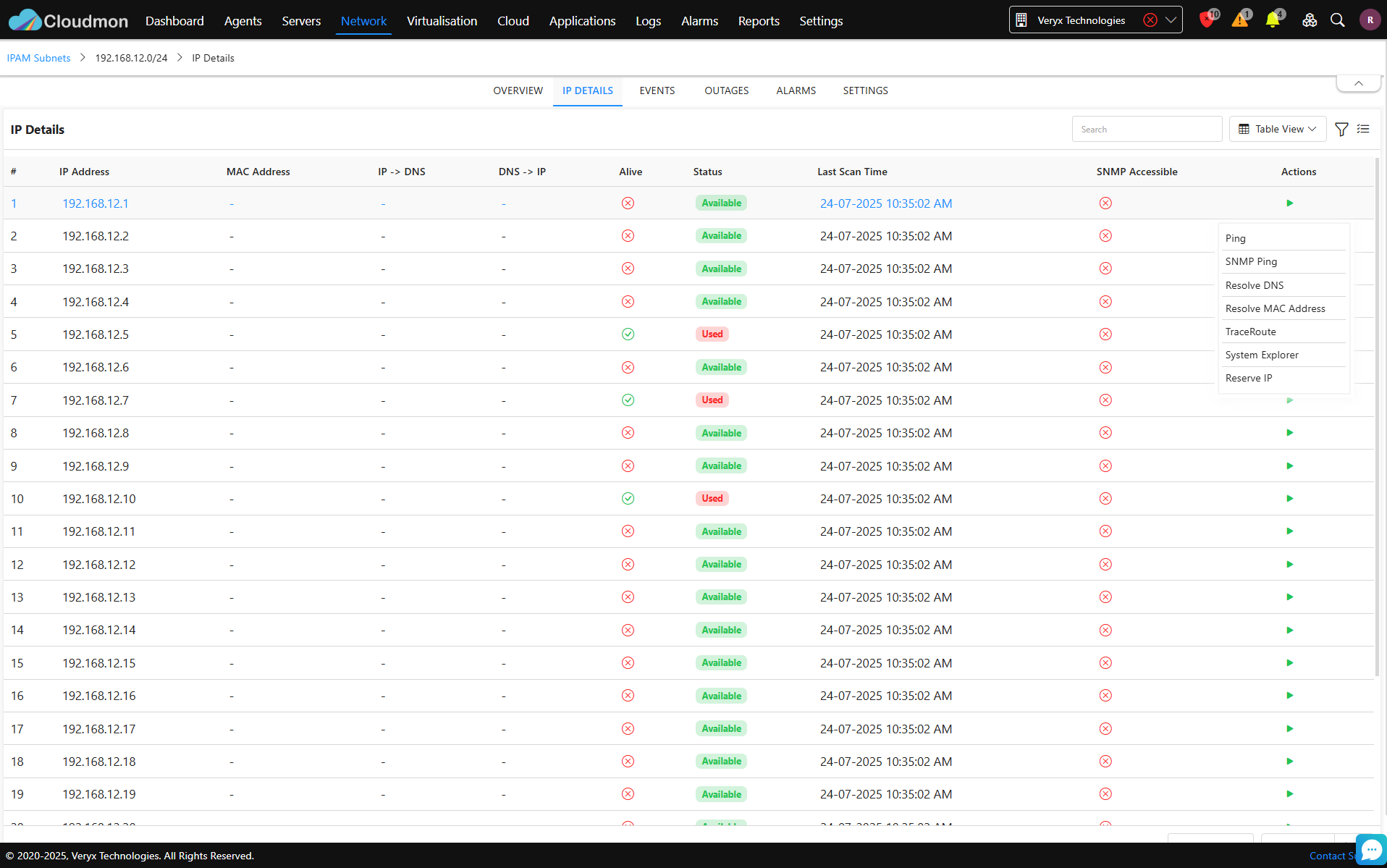Open the Logs menu
The width and height of the screenshot is (1387, 868).
(x=648, y=21)
